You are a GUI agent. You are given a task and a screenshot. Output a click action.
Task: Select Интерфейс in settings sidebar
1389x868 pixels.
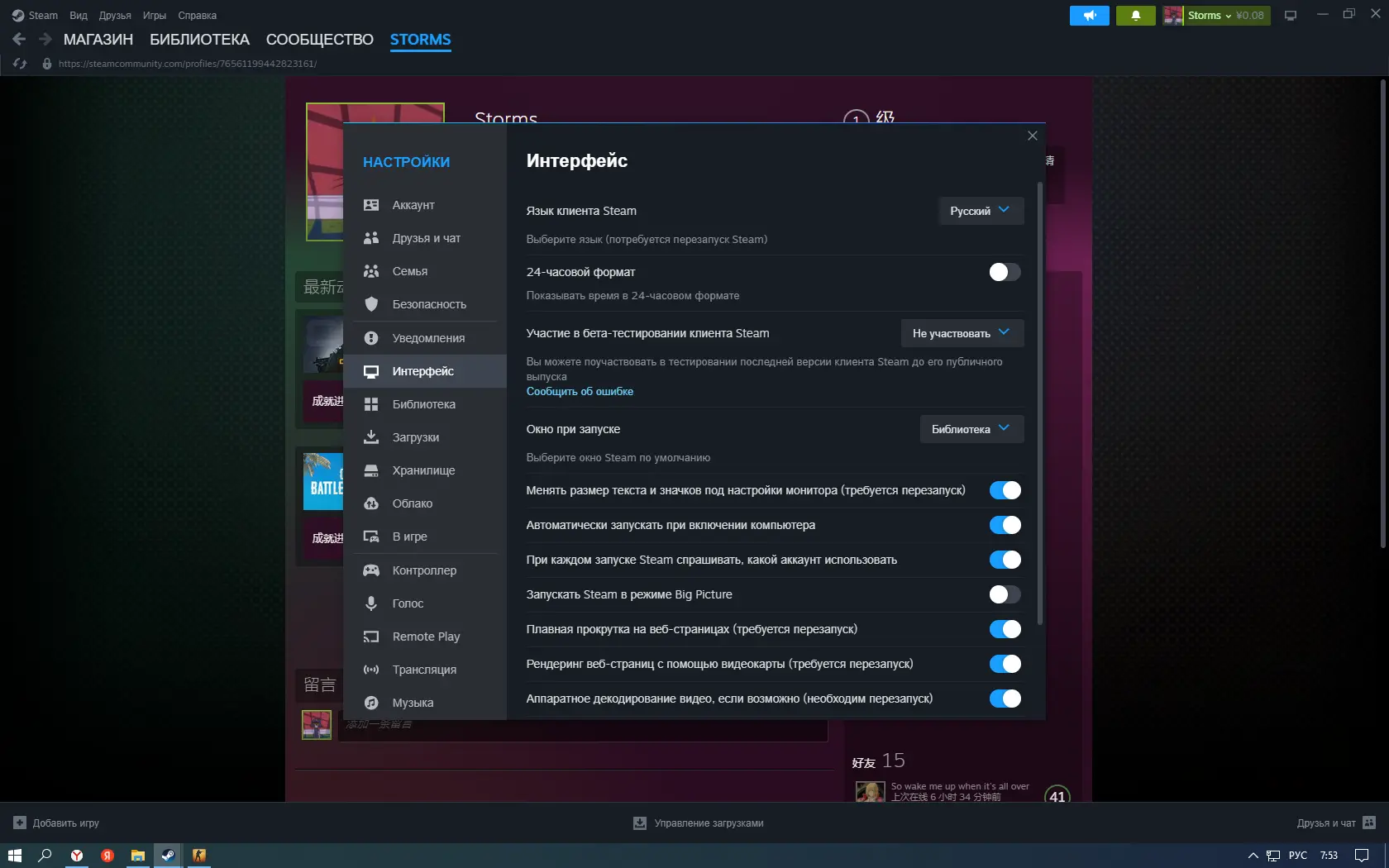tap(425, 371)
